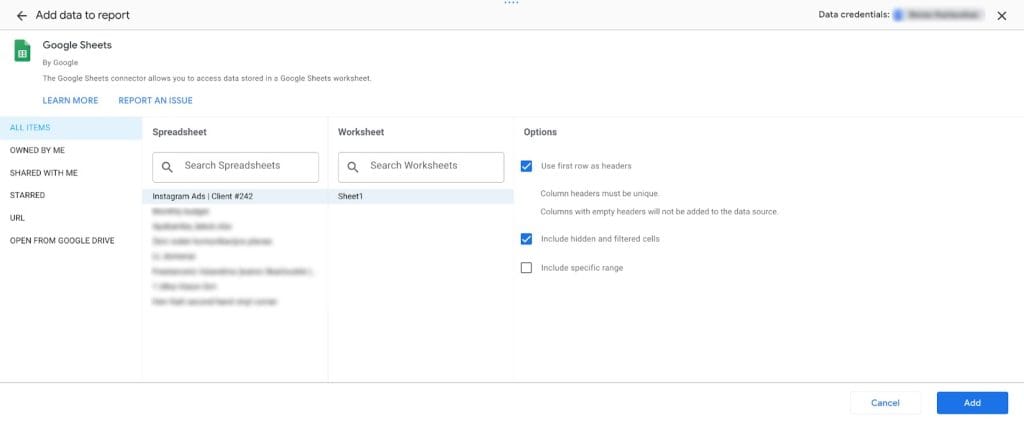The width and height of the screenshot is (1024, 426).
Task: Open the STARRED spreadsheets list
Action: (x=27, y=195)
